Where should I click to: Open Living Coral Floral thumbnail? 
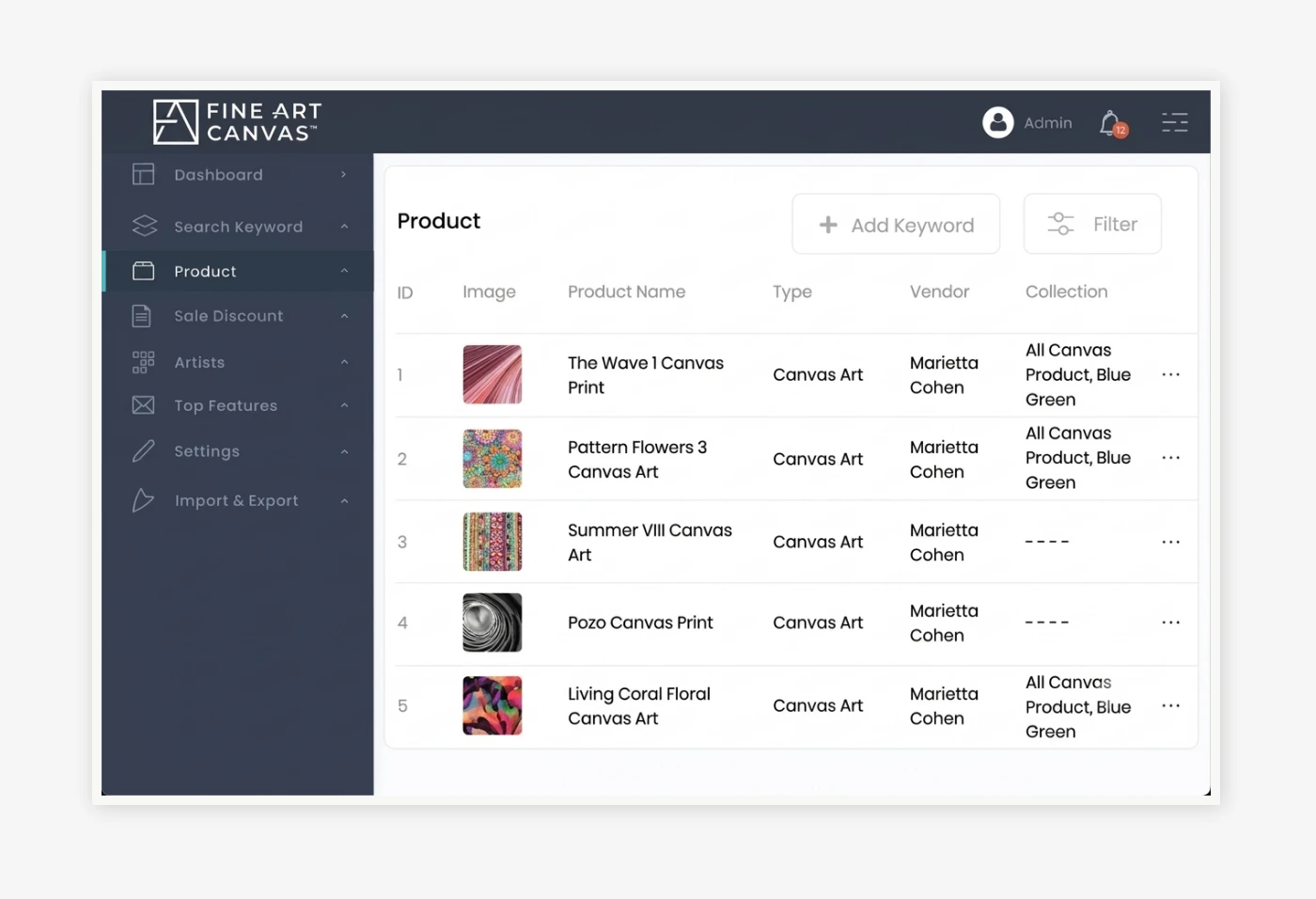[x=492, y=705]
